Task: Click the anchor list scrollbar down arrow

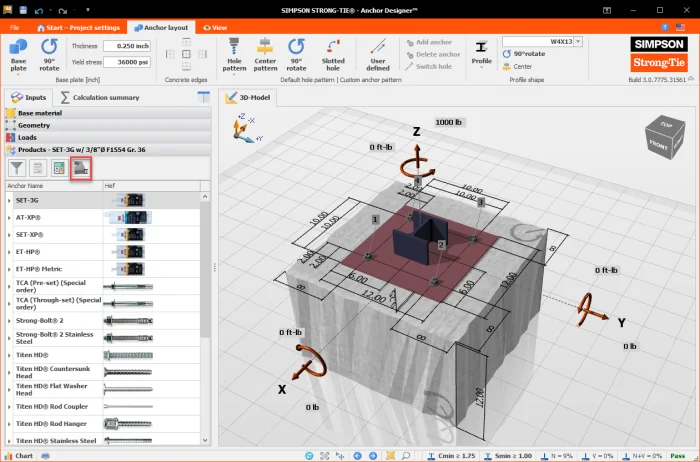Action: coord(205,440)
